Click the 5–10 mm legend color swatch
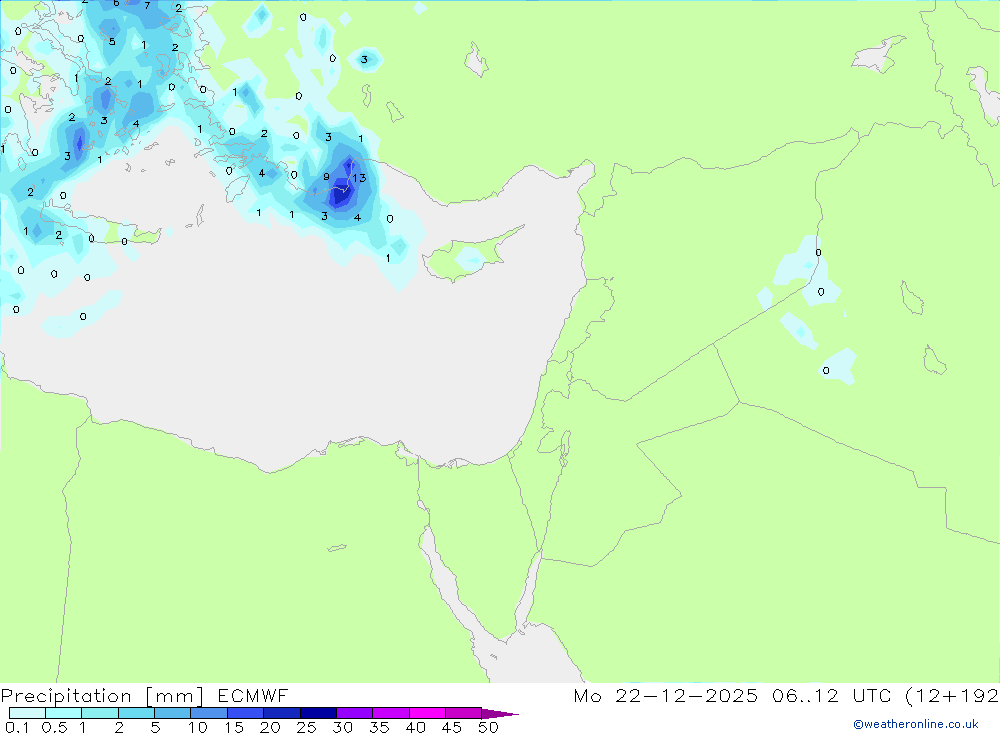The image size is (1000, 733). pyautogui.click(x=172, y=713)
